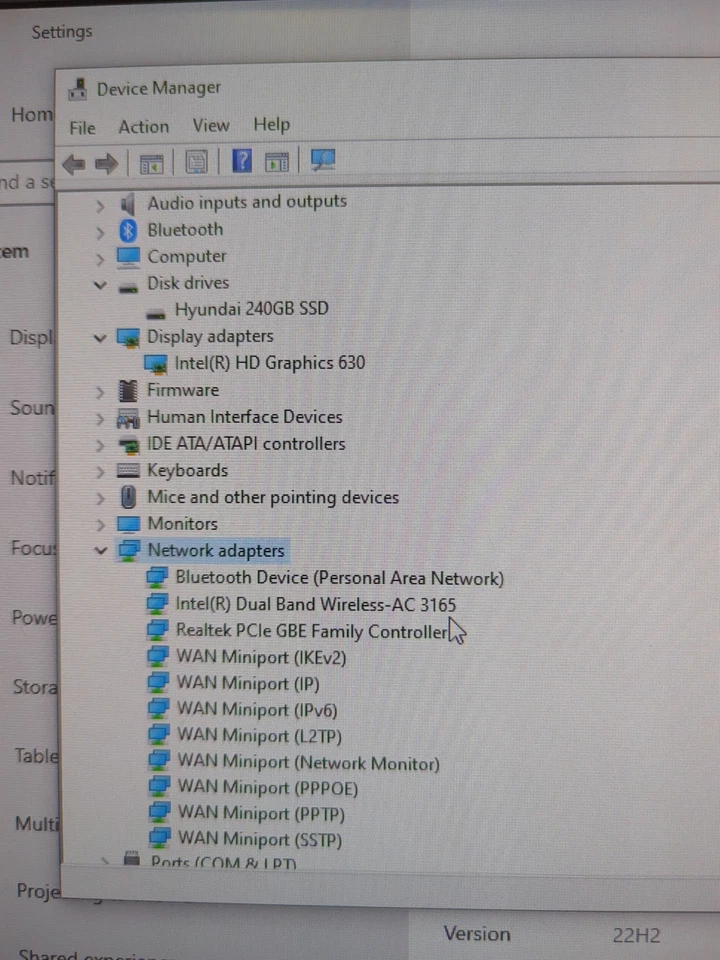
Task: Open the Action menu
Action: (x=144, y=127)
